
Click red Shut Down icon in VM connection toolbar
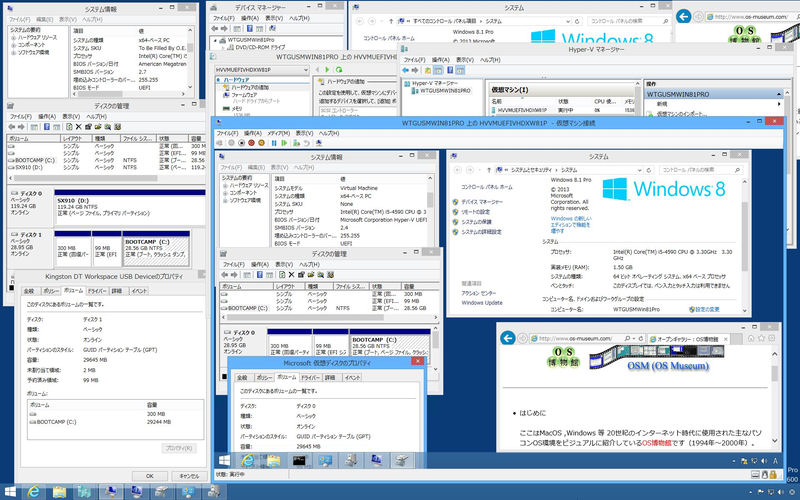click(251, 143)
